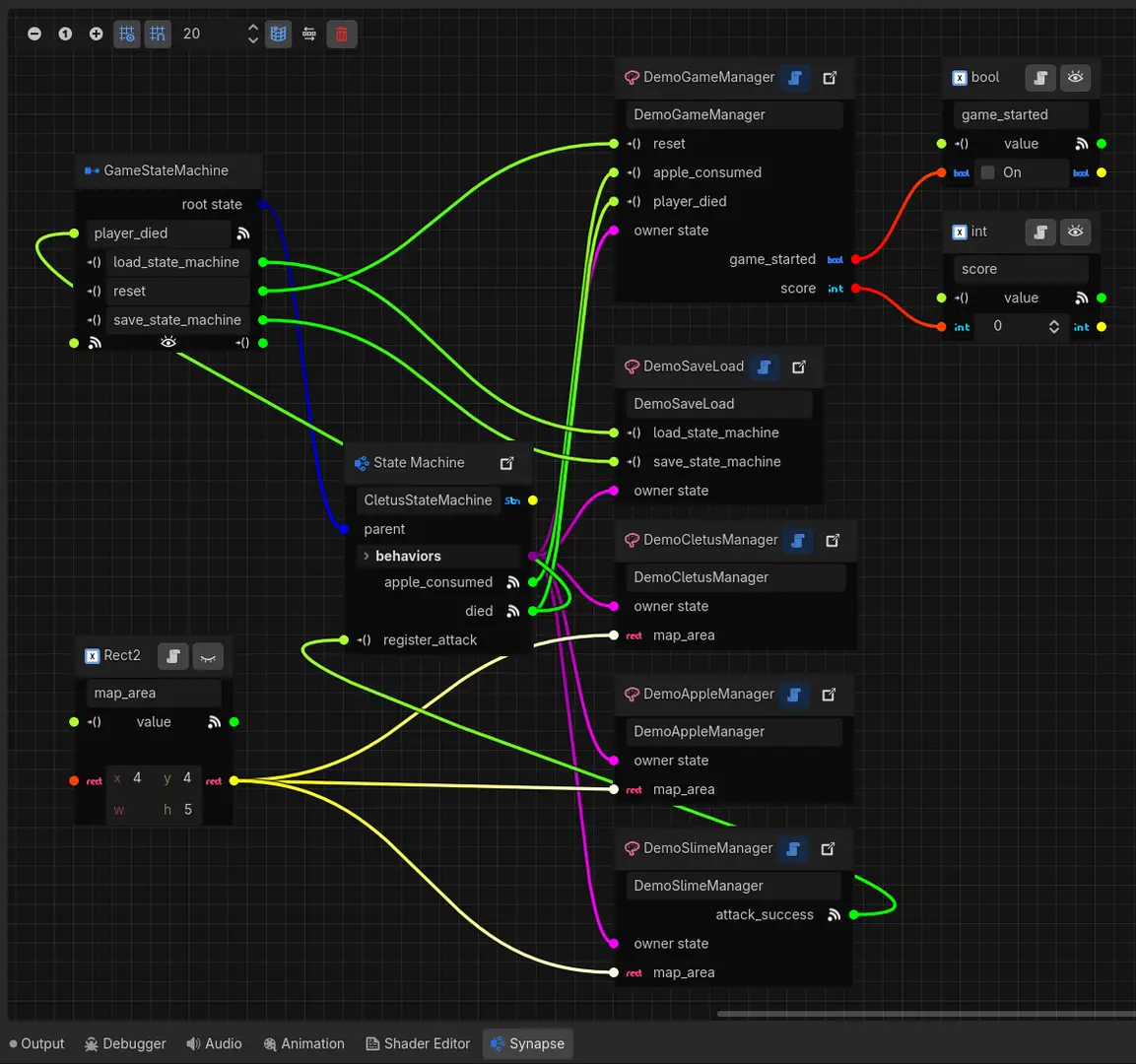Click script button on bool node
Viewport: 1136px width, 1064px height.
pos(1040,78)
